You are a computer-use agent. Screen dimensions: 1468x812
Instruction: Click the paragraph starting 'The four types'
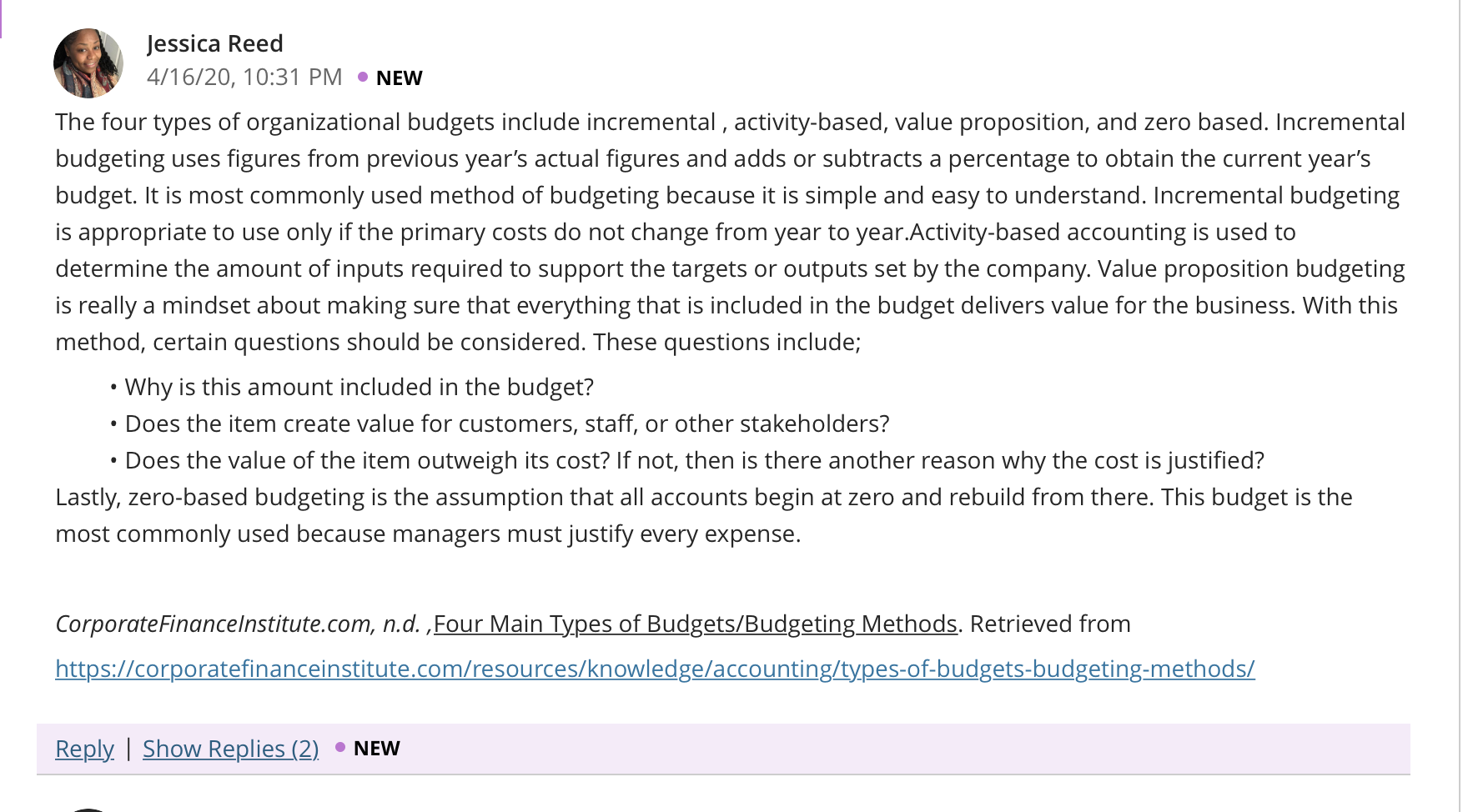(731, 232)
